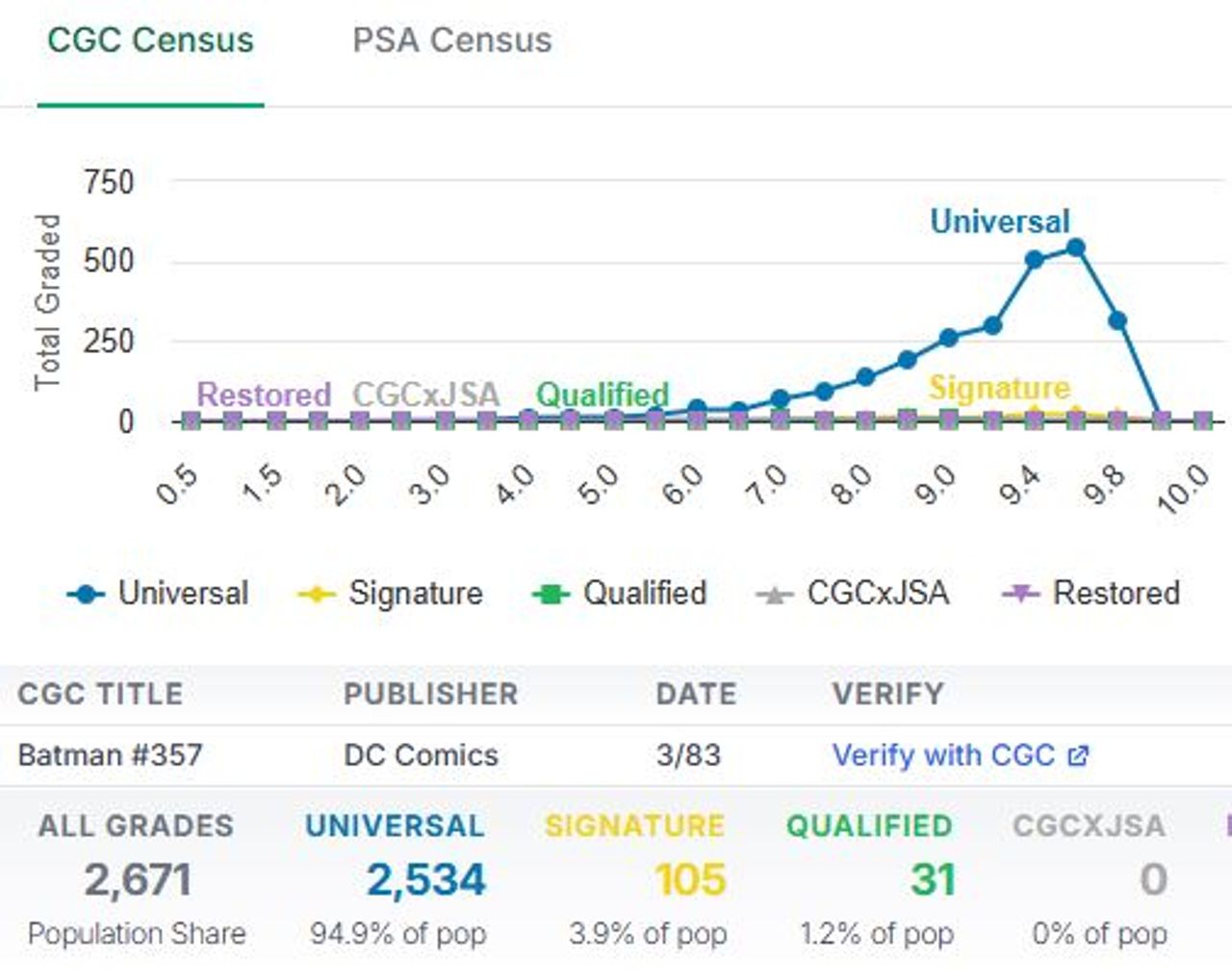
Task: Select the Signature count 105
Action: [689, 880]
